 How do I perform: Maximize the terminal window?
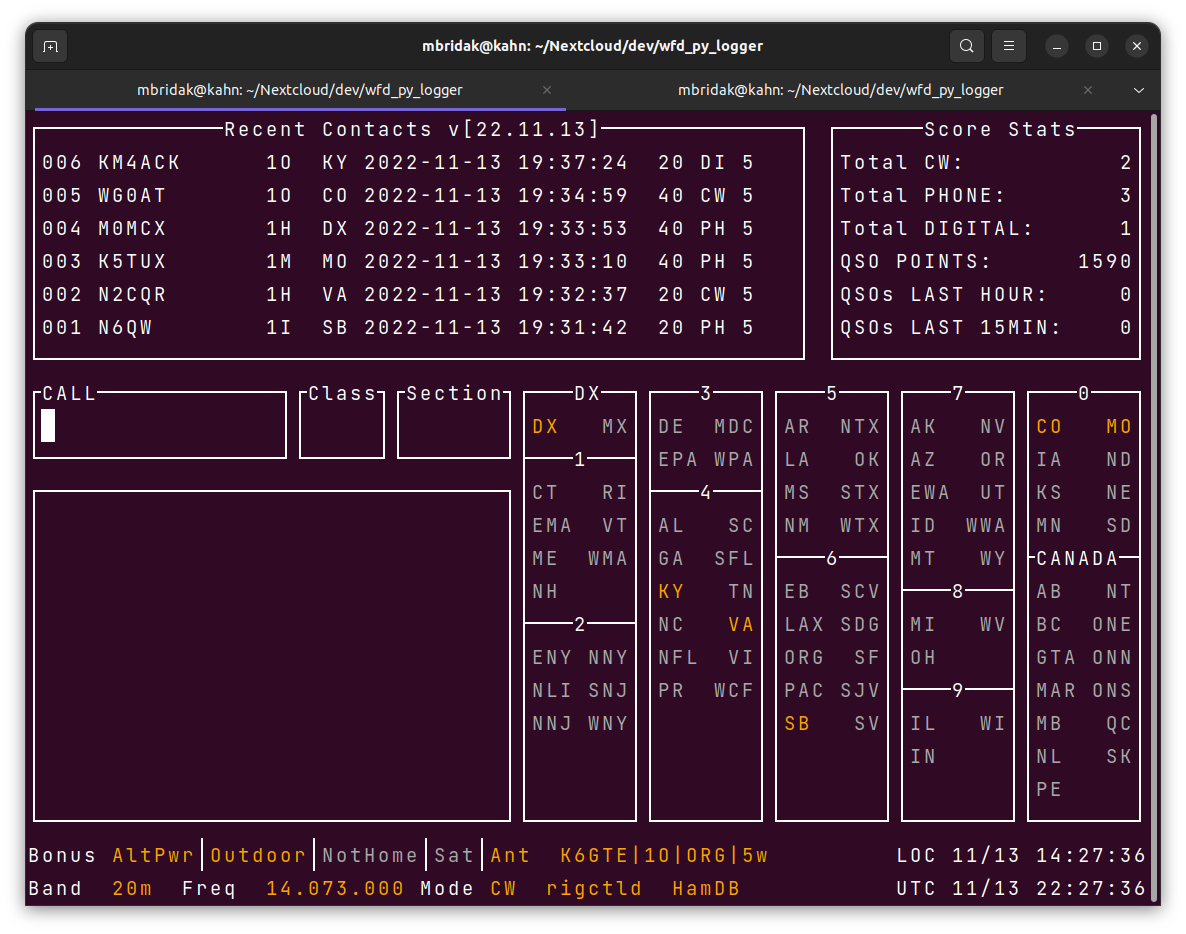click(x=1097, y=46)
